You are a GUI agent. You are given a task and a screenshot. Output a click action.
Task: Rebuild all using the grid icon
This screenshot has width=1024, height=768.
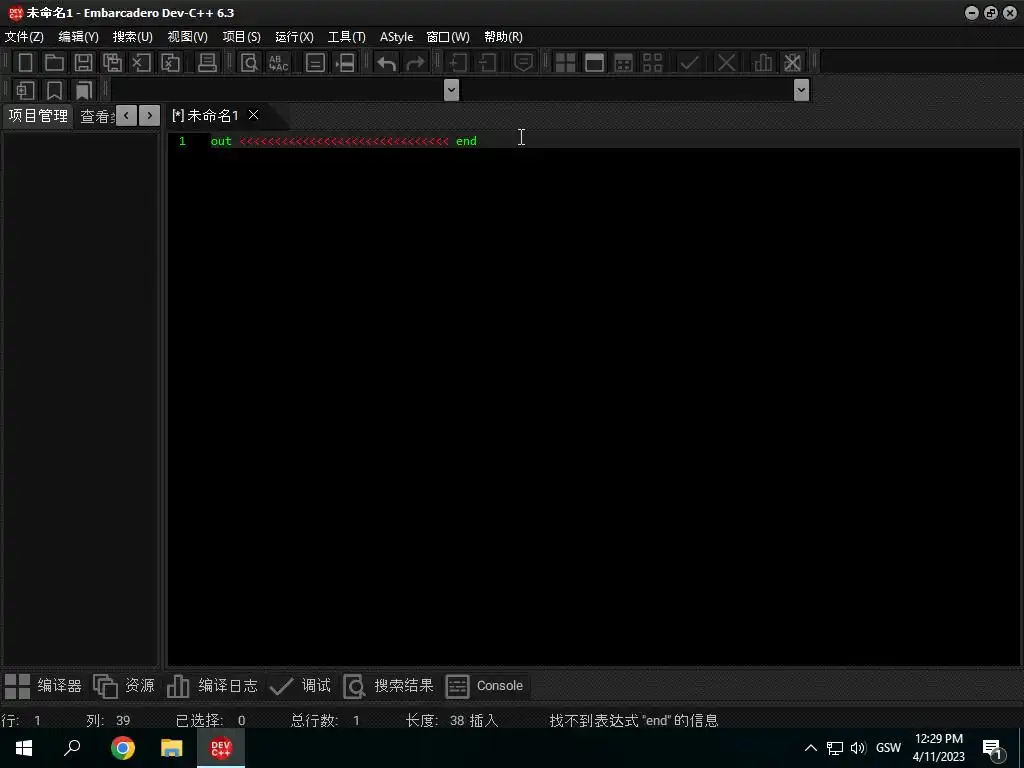point(652,63)
